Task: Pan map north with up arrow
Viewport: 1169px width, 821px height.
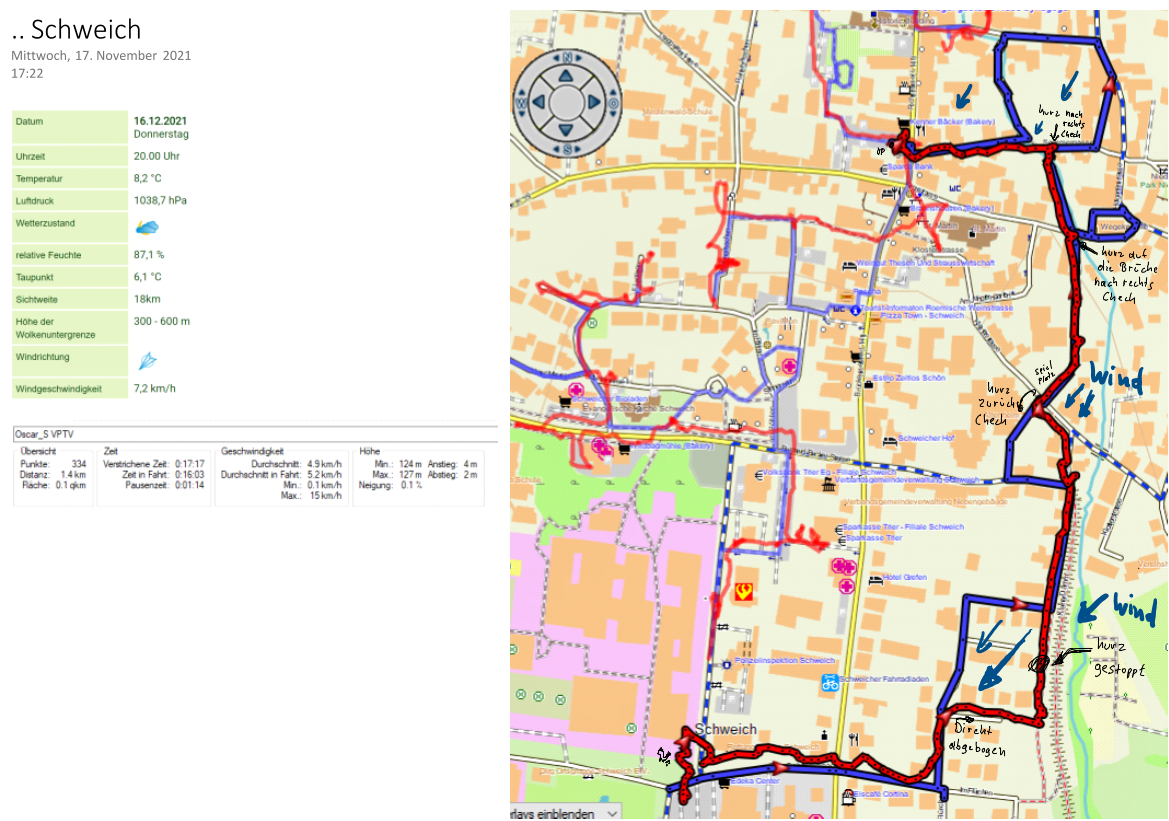Action: [565, 75]
